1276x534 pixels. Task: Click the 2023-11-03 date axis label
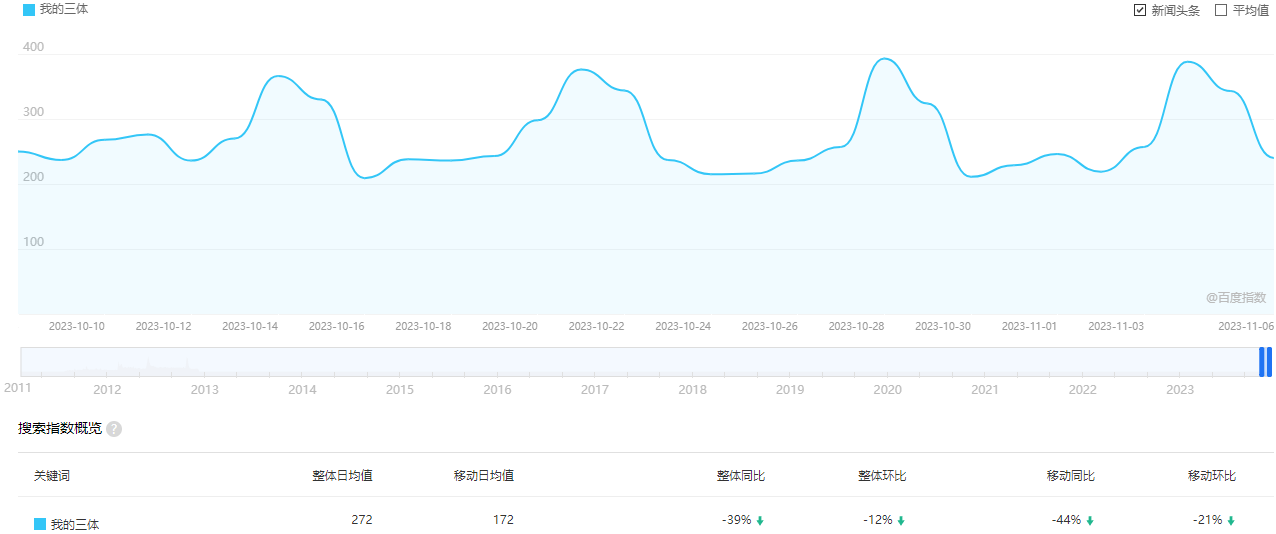click(1116, 326)
